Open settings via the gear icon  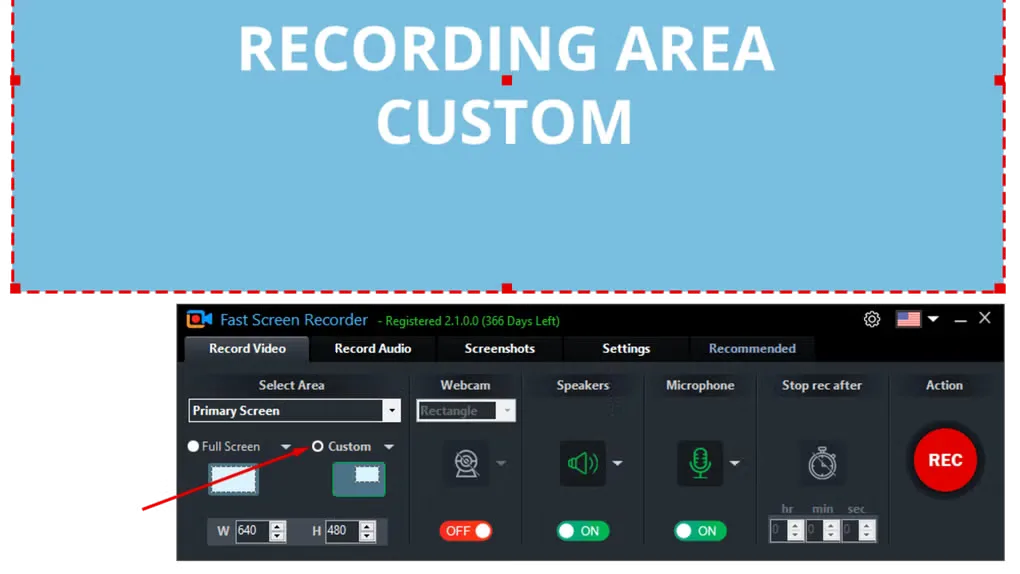872,319
